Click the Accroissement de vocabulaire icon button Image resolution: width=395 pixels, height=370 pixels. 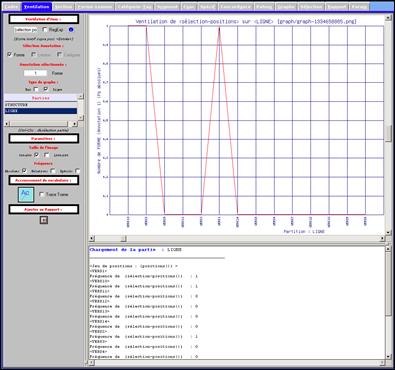pos(26,194)
